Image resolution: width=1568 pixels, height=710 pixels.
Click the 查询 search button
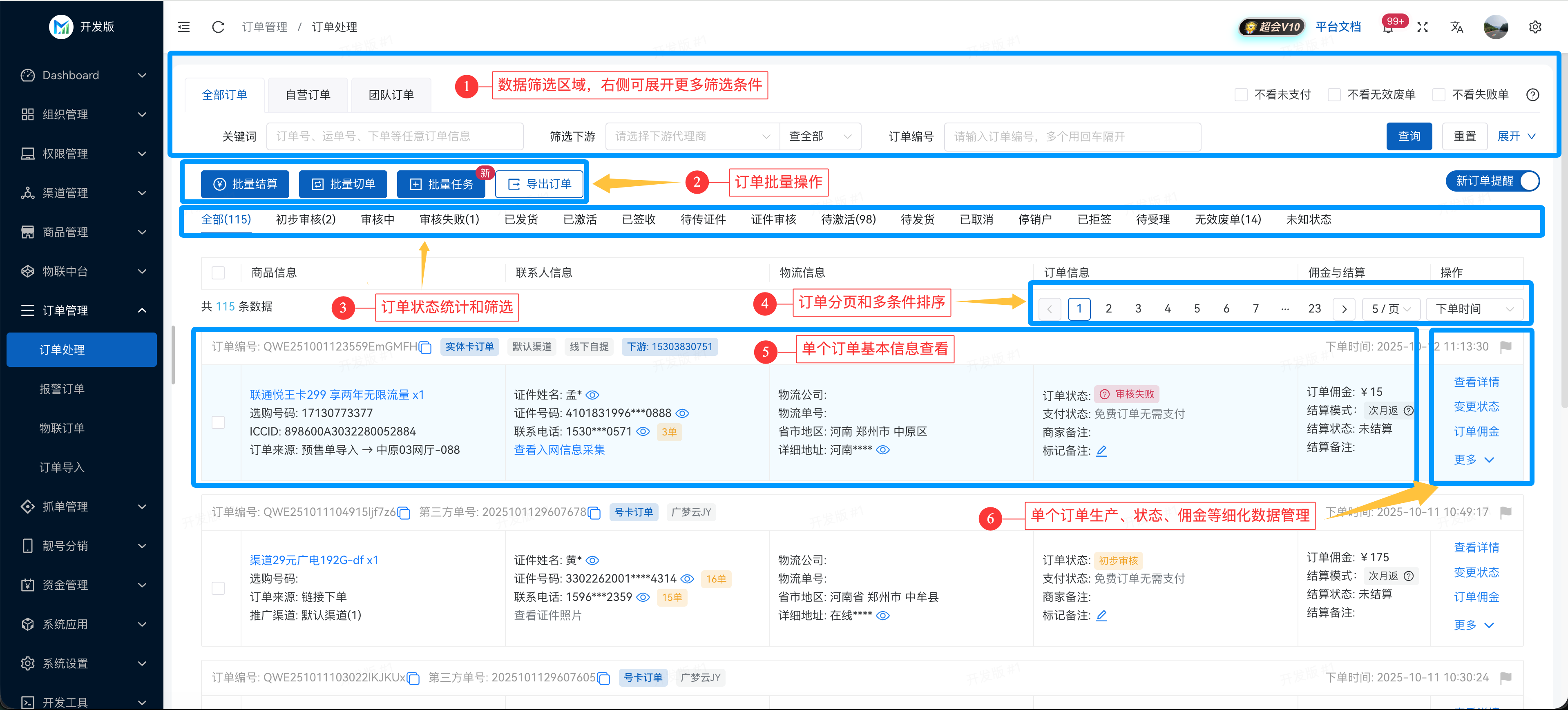coord(1409,136)
